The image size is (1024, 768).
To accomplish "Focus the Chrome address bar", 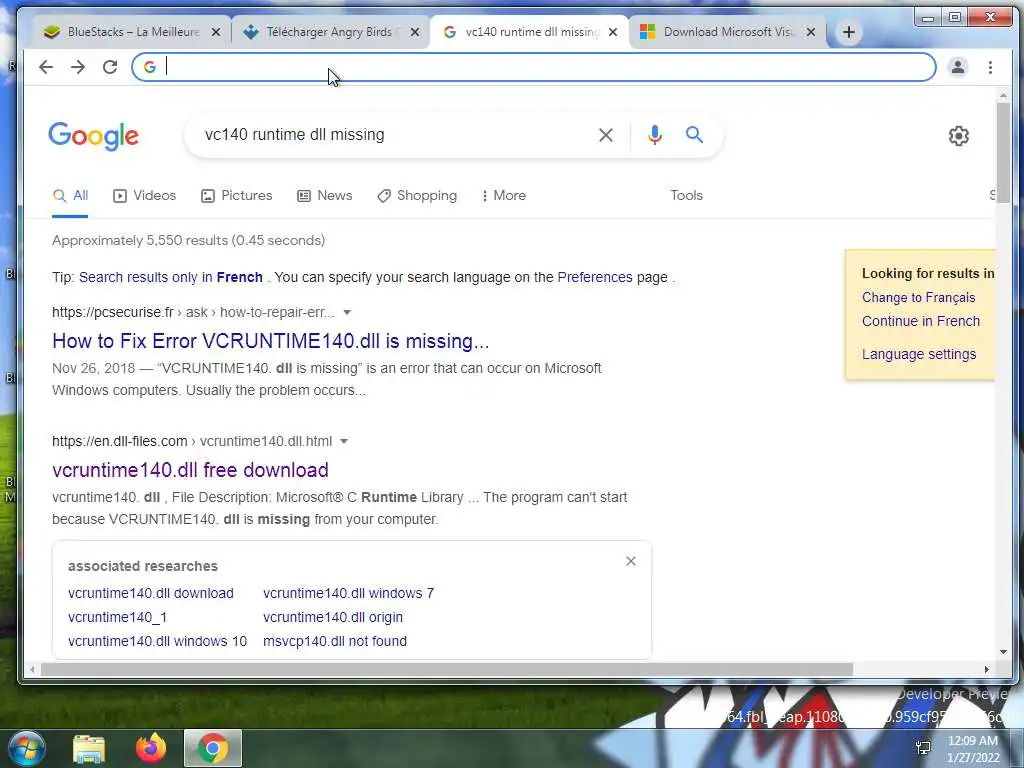I will pos(534,67).
